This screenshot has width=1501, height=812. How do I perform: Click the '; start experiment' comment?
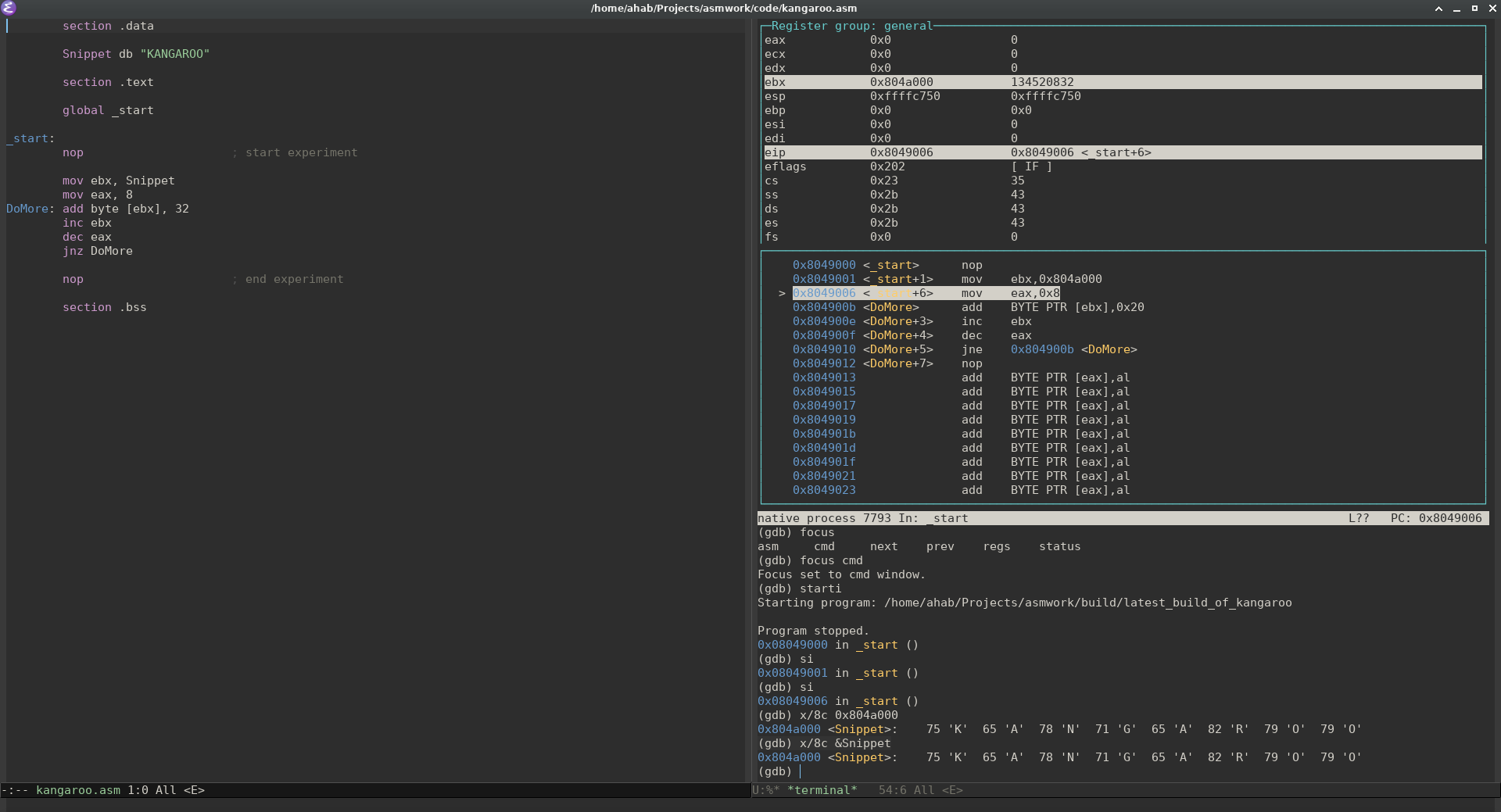tap(295, 152)
